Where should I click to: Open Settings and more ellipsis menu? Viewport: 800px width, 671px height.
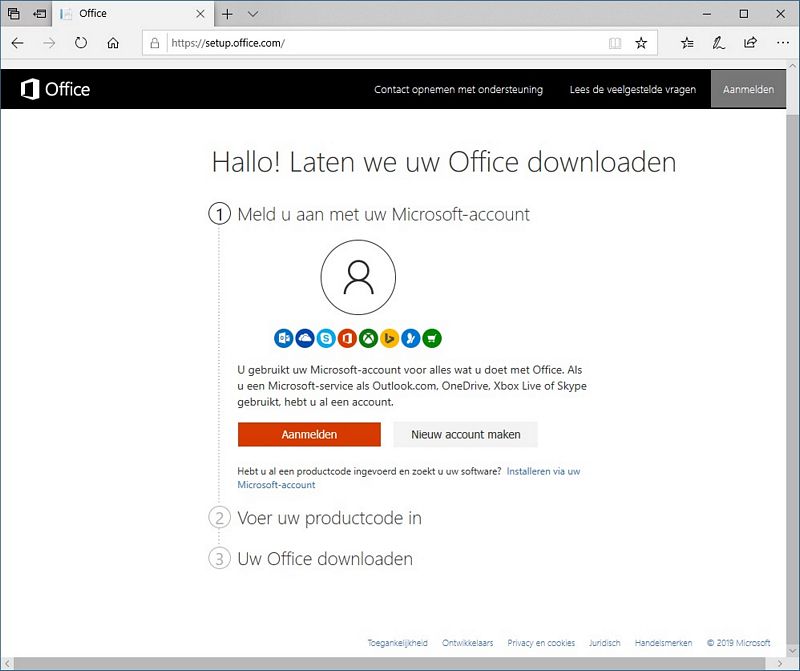[783, 43]
